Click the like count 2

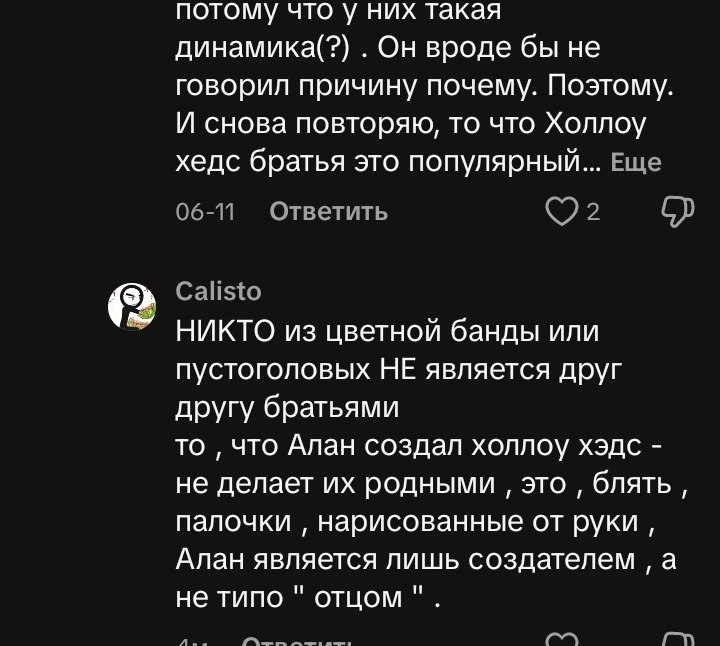click(x=593, y=212)
